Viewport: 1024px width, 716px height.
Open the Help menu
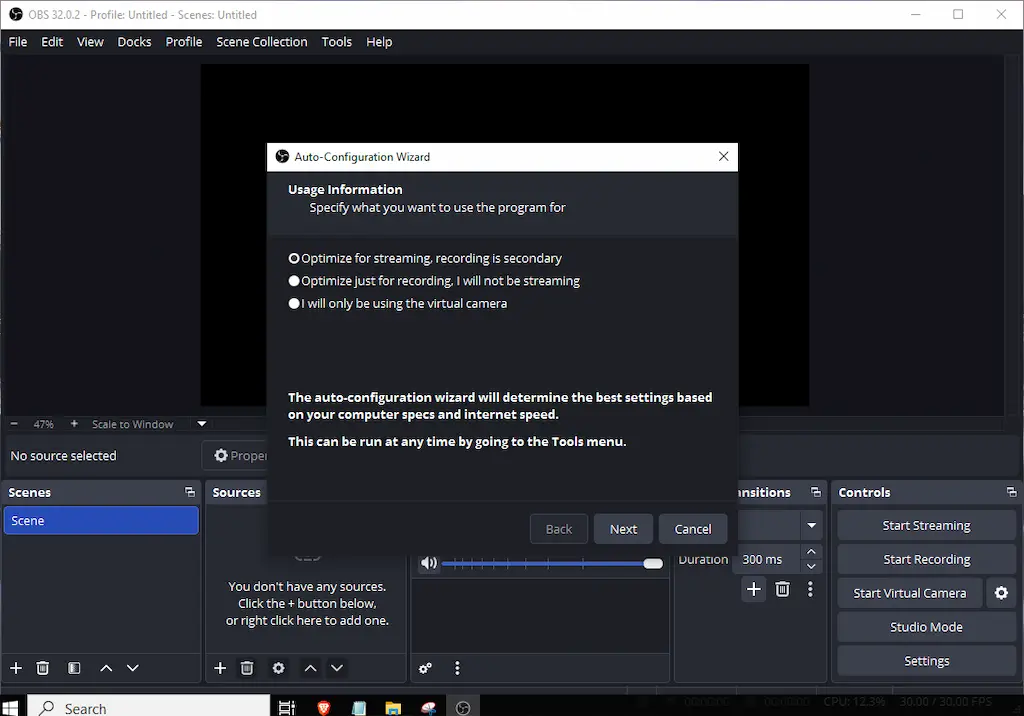pyautogui.click(x=379, y=42)
